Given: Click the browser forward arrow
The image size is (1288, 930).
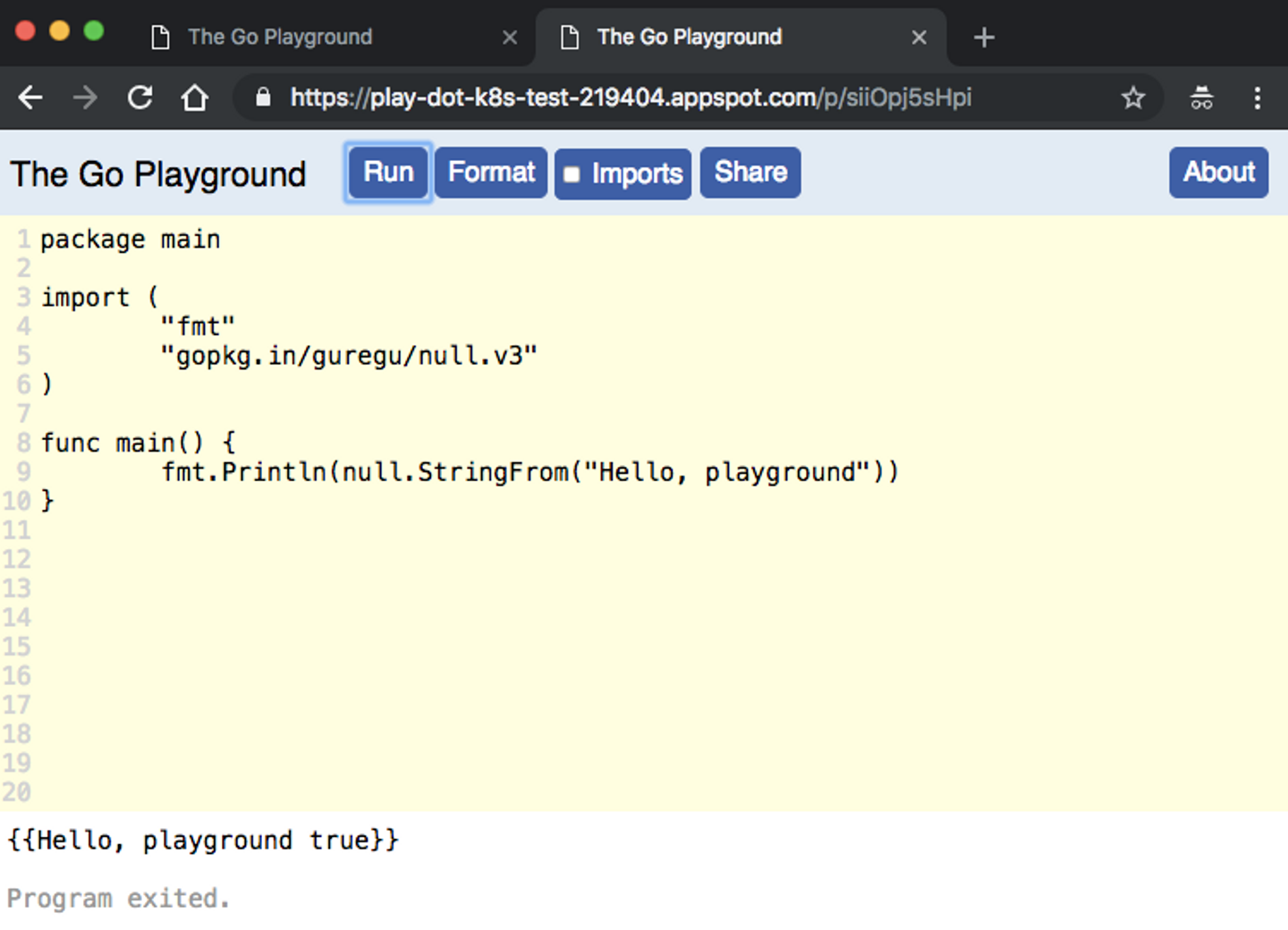Looking at the screenshot, I should click(86, 97).
